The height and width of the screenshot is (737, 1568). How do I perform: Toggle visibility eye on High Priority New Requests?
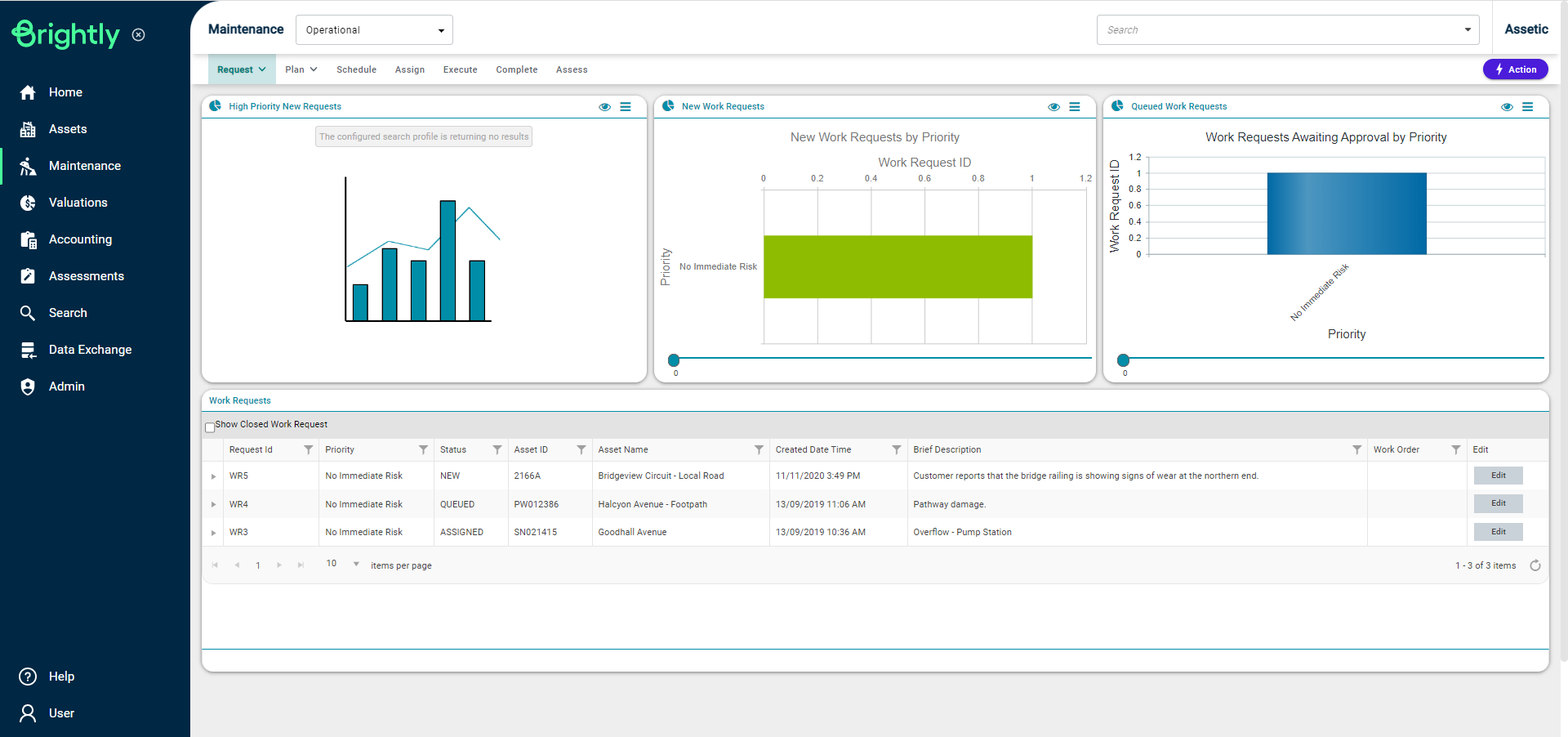tap(604, 107)
